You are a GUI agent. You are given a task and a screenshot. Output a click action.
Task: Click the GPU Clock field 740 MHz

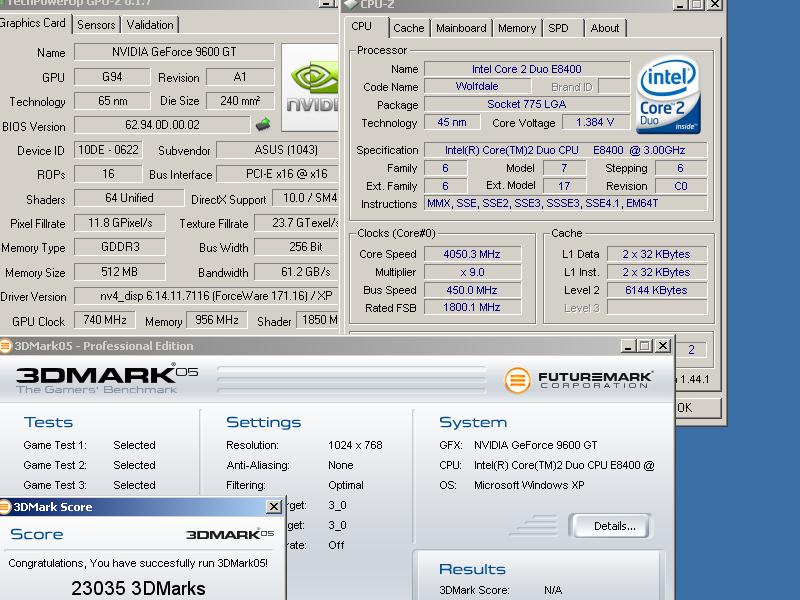[105, 320]
